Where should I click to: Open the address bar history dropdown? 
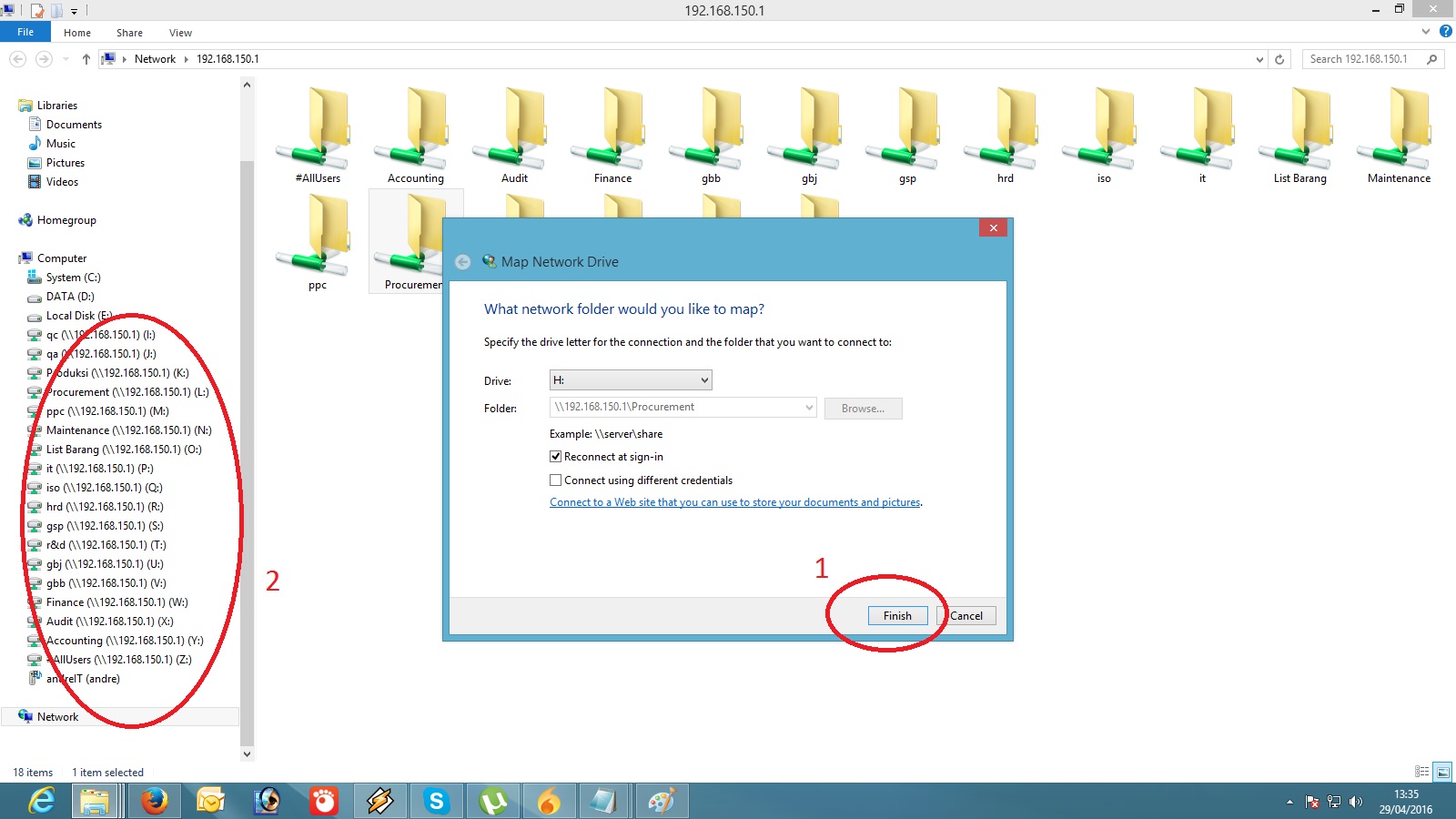1259,58
